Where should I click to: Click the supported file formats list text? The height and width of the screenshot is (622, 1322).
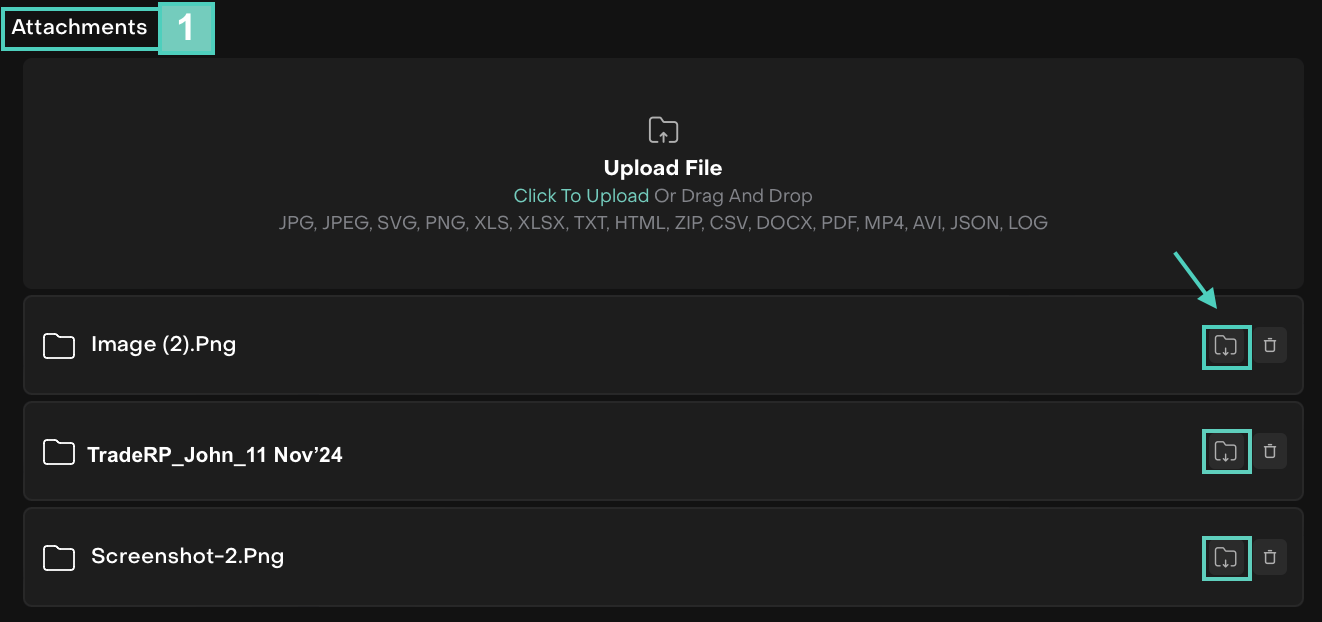[x=663, y=223]
